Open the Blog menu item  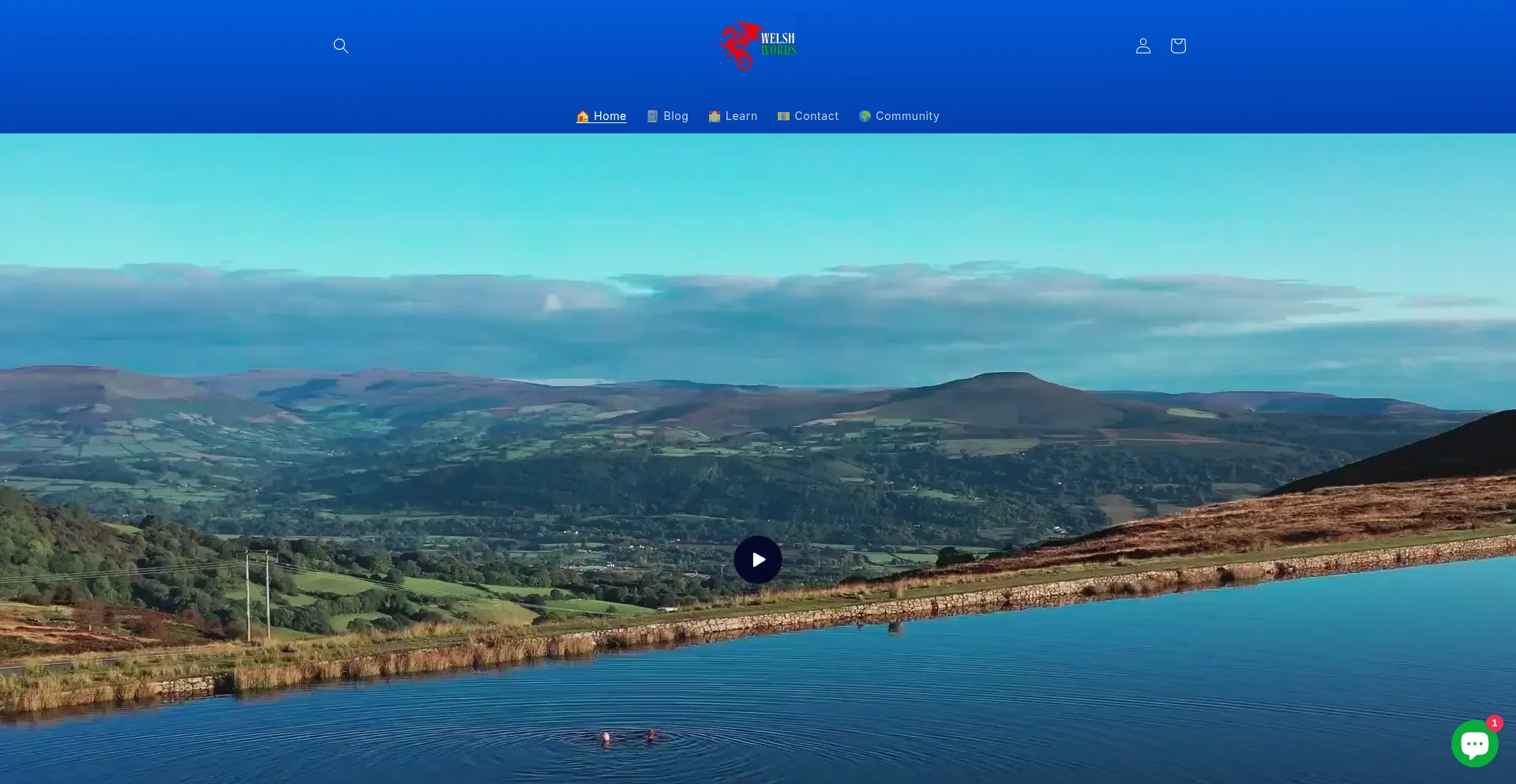(676, 116)
